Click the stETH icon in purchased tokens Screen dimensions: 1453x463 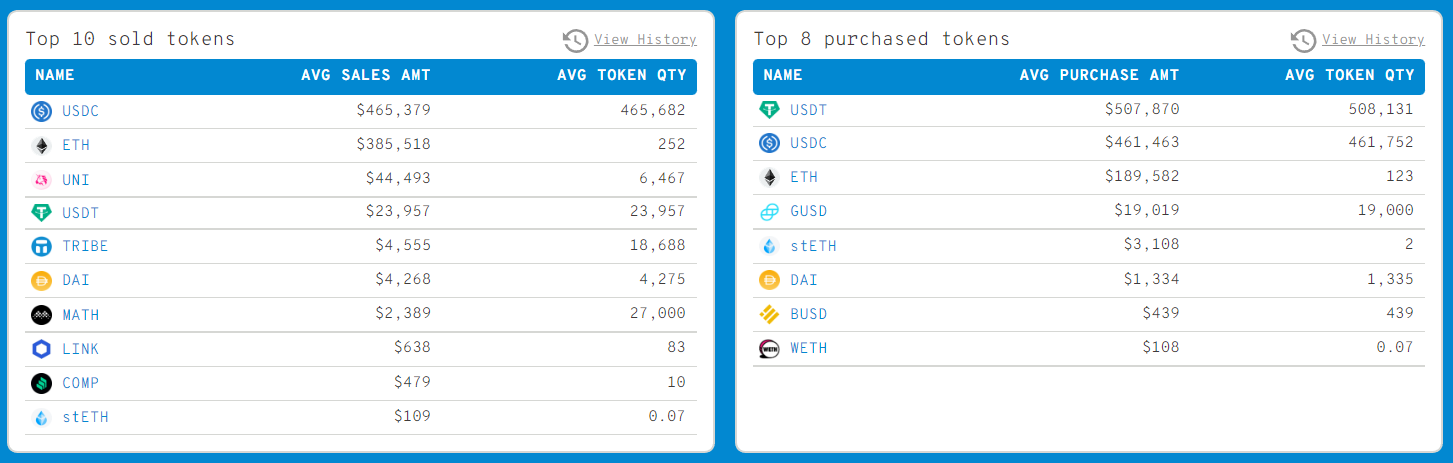point(769,246)
